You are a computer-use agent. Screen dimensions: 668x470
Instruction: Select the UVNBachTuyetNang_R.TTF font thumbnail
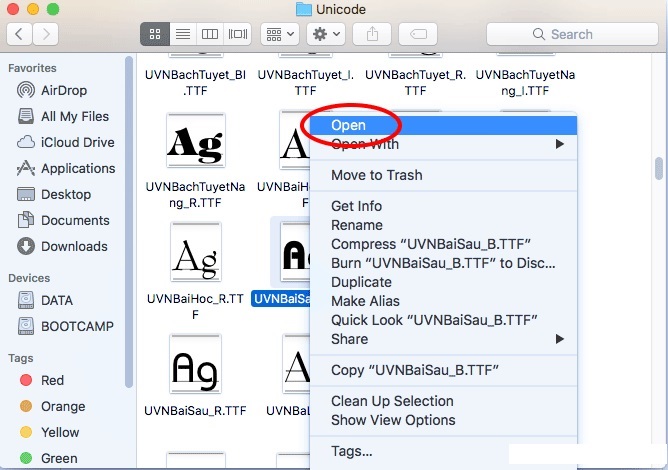196,141
